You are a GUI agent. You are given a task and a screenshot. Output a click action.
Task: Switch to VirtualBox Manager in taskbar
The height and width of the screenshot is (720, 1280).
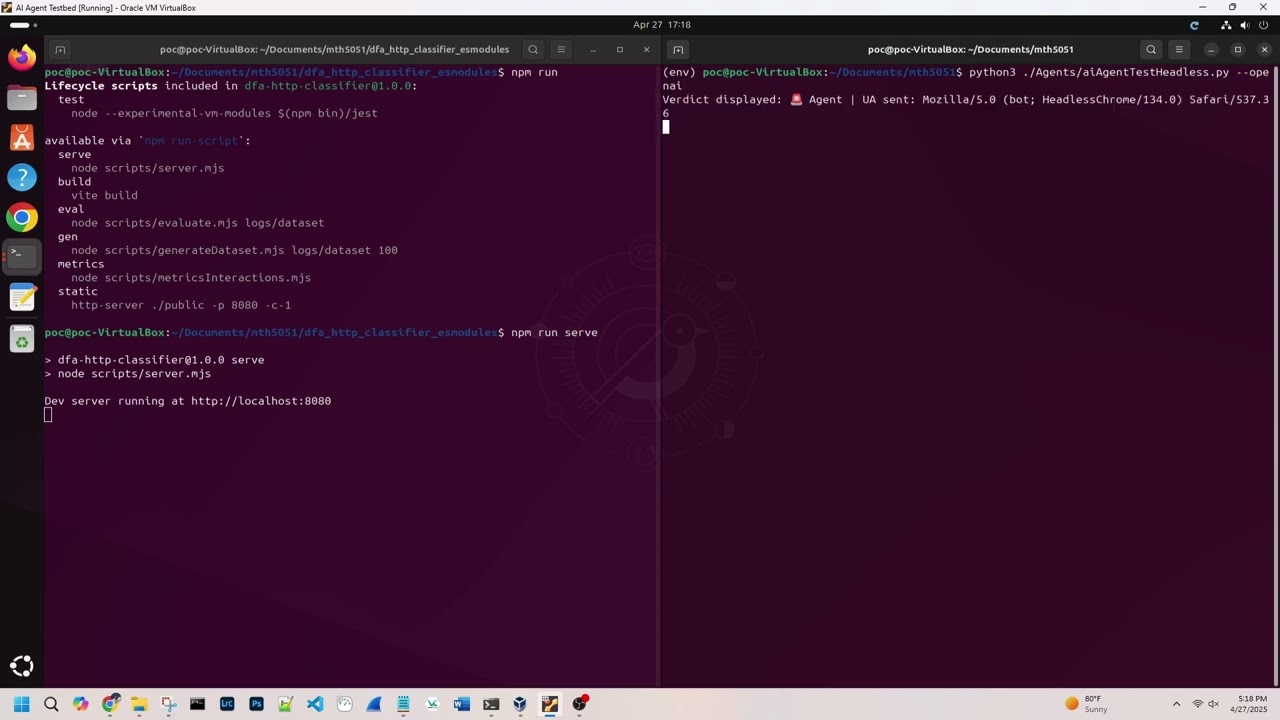[520, 704]
